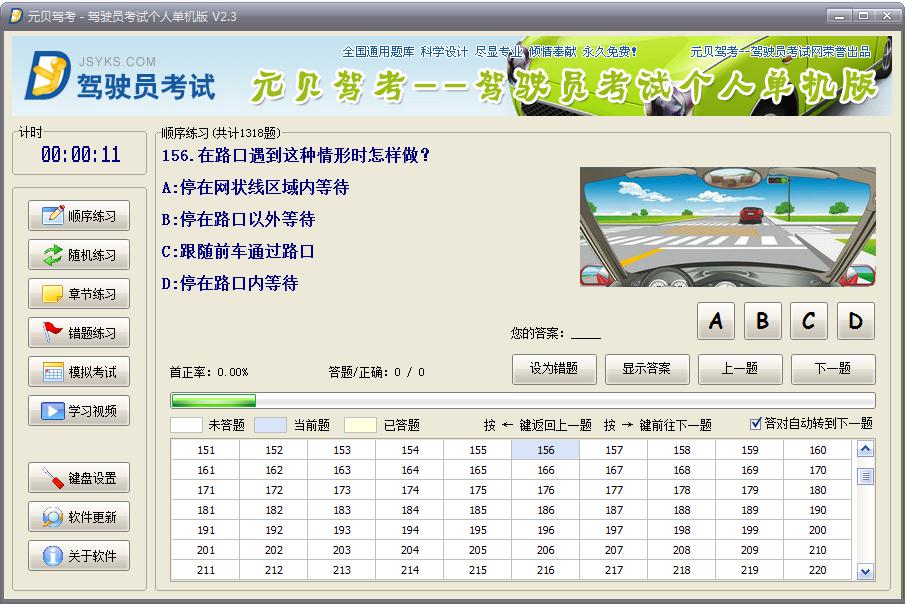The width and height of the screenshot is (905, 604).
Task: Jump to question 157 cell
Action: coord(614,450)
